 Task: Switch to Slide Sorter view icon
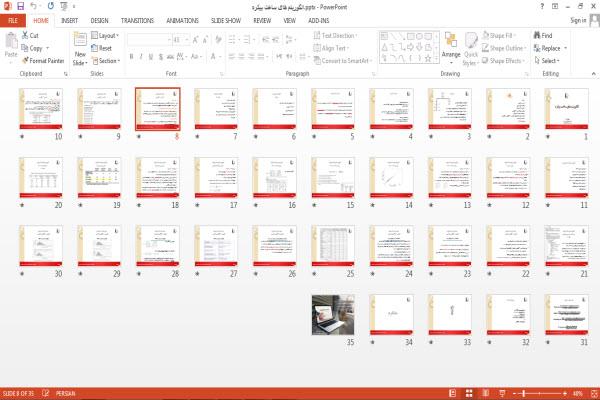click(469, 393)
